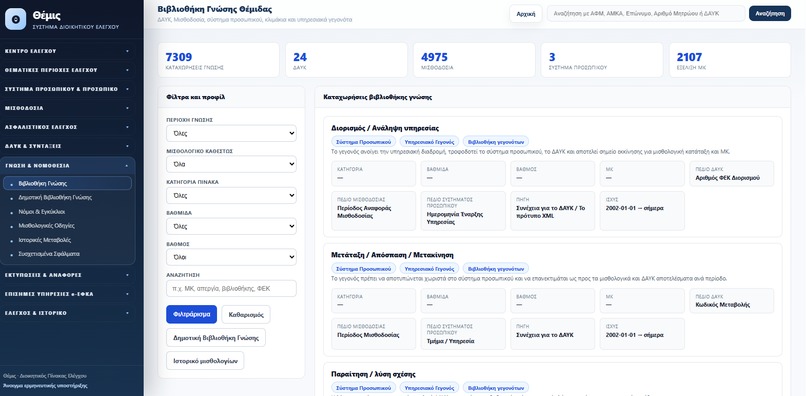Expand the ΚΕΝΤΡΟ ΕΛΕΓΧΟΥ menu section
The image size is (806, 396).
tap(67, 51)
